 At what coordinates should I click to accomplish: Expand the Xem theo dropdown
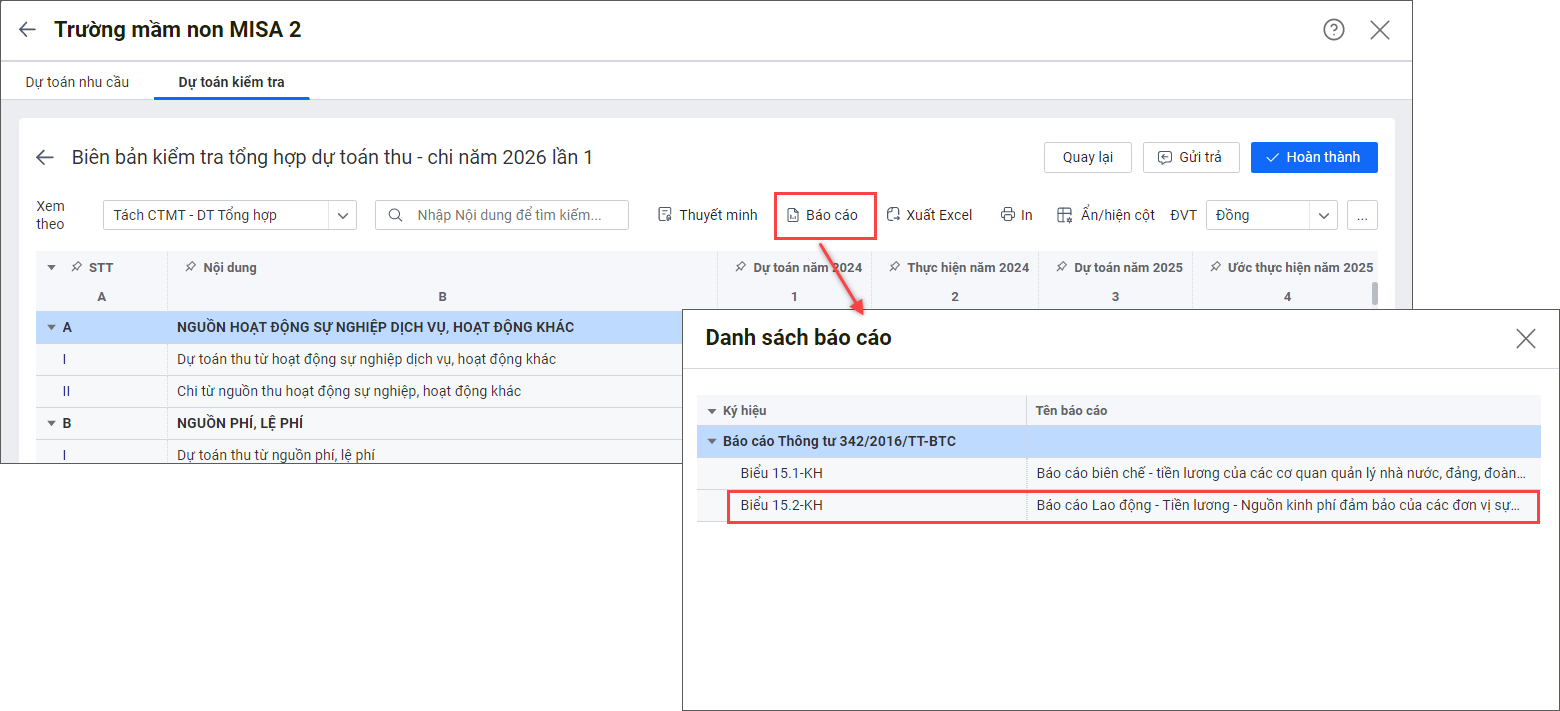point(343,215)
